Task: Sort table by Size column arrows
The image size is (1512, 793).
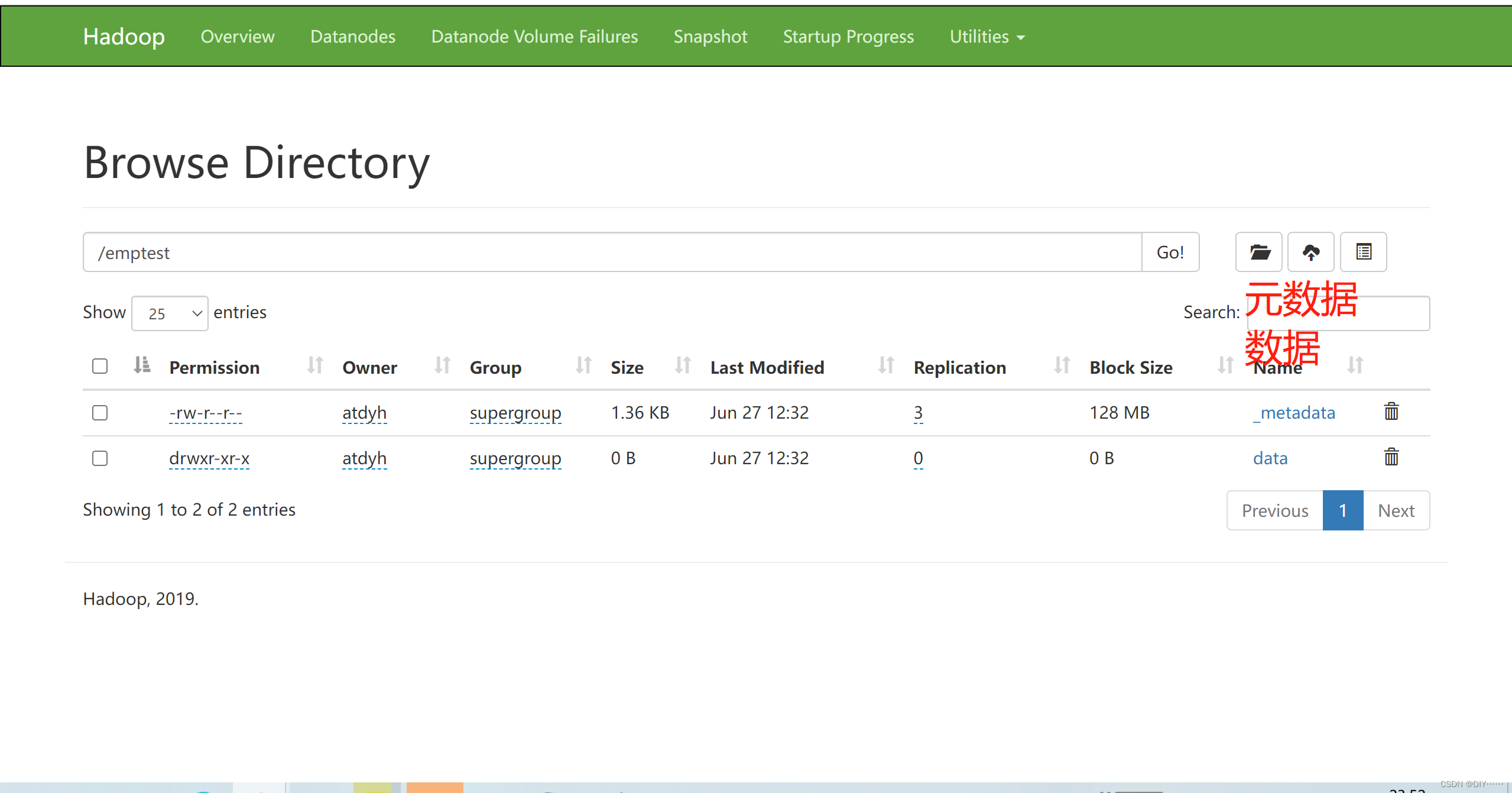Action: [683, 365]
